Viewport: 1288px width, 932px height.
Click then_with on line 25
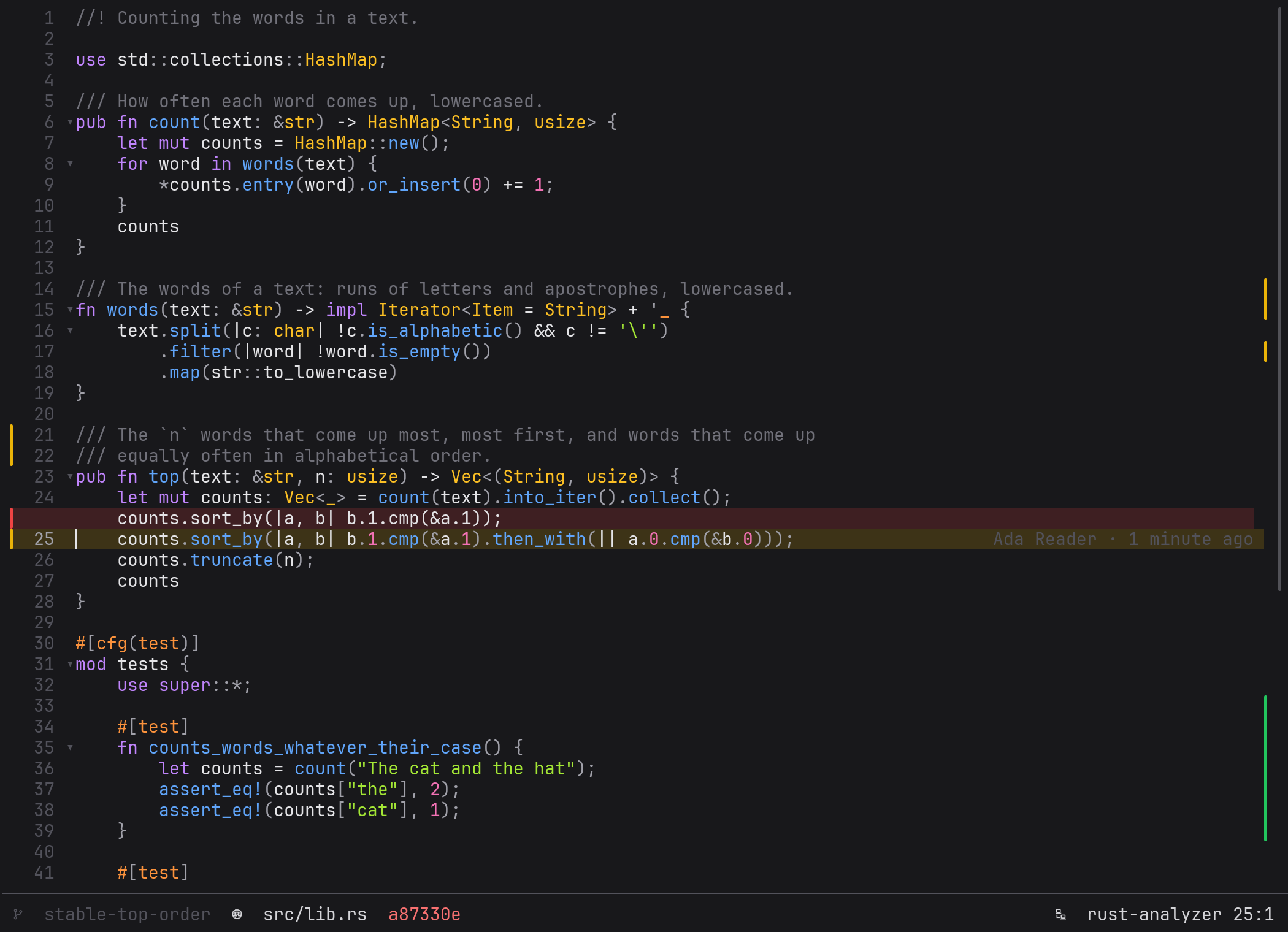(x=539, y=540)
